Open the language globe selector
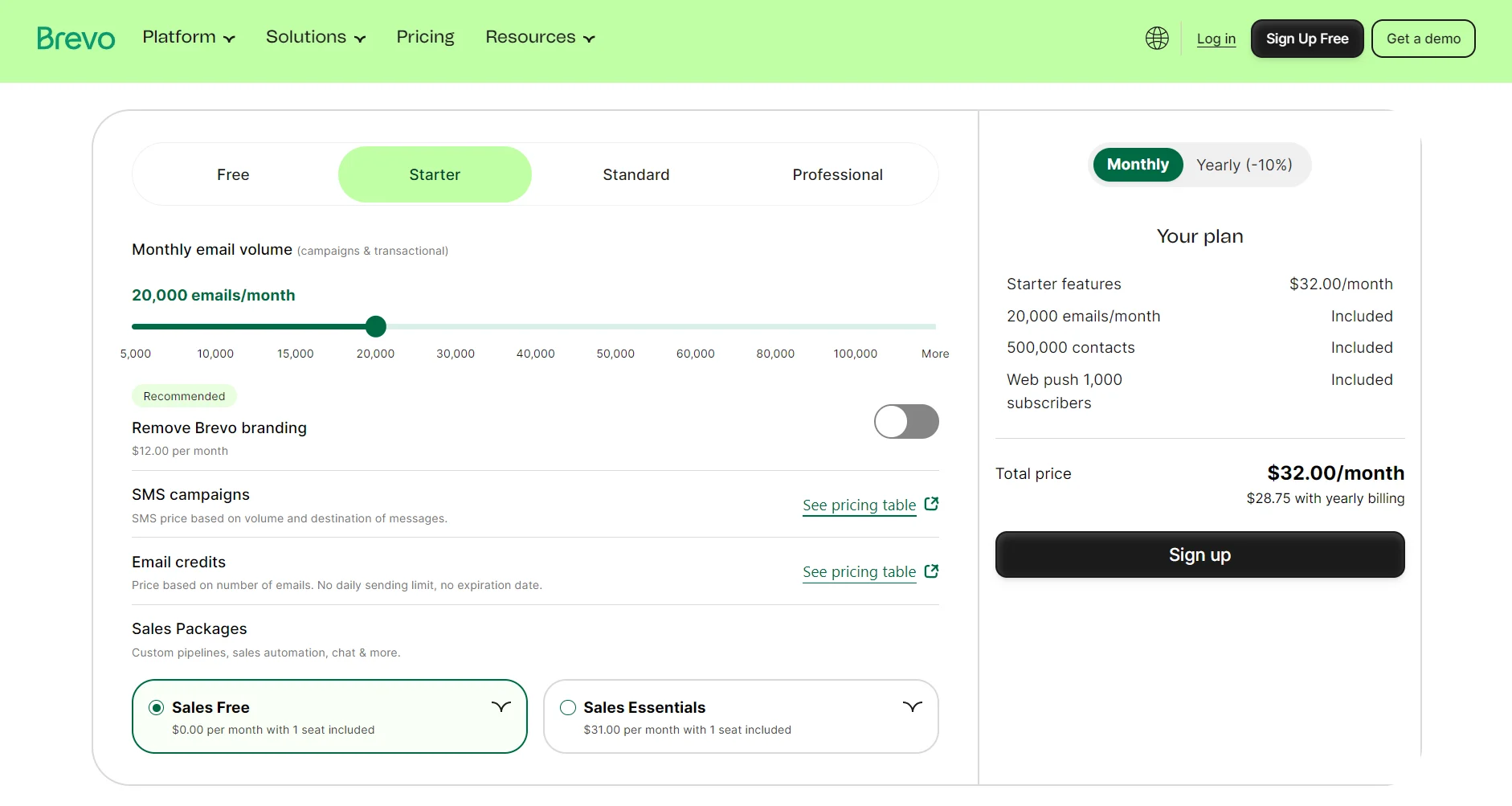Viewport: 1512px width, 806px height. pyautogui.click(x=1157, y=38)
